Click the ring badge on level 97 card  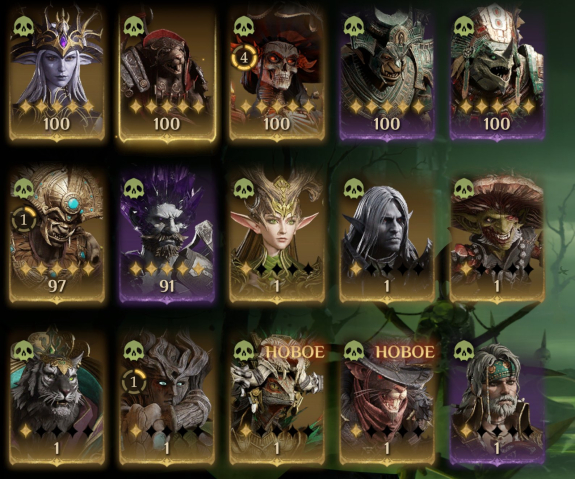click(24, 220)
